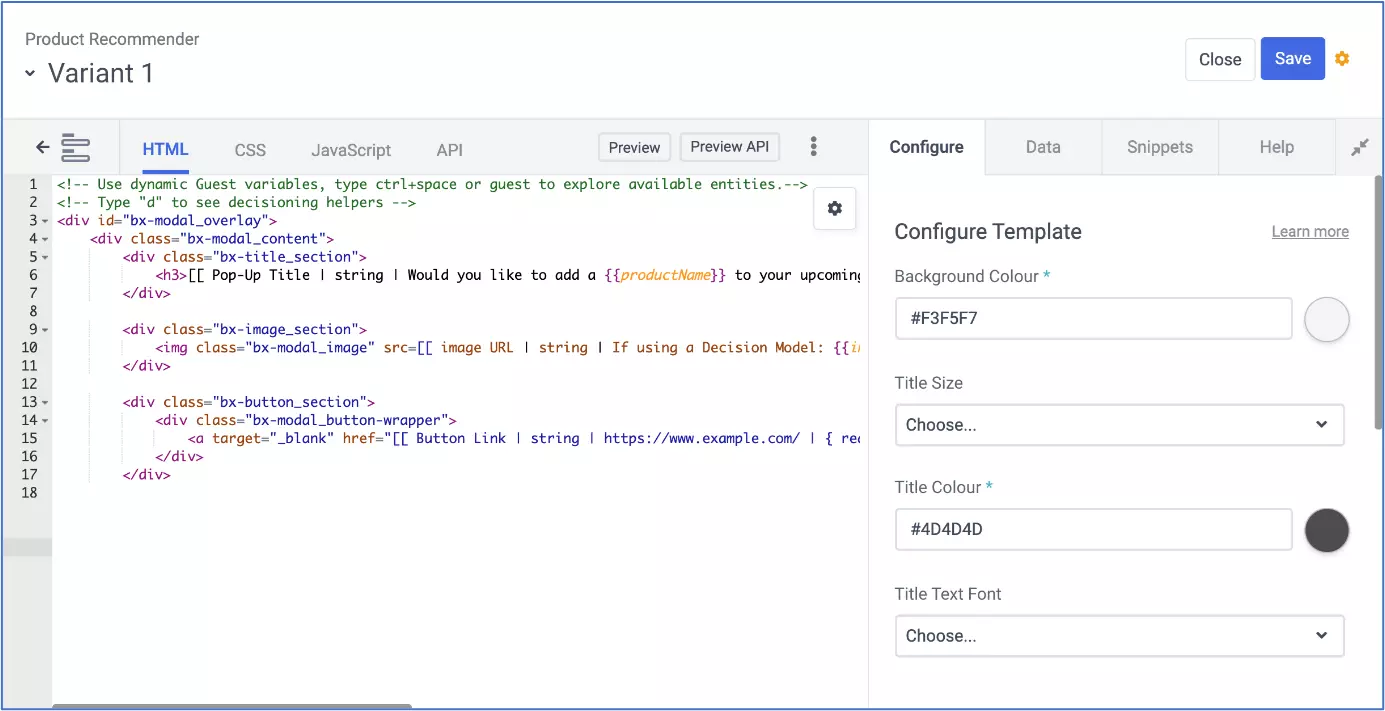Viewport: 1385px width, 711px height.
Task: Click the horizontal scrollbar of the code editor
Action: click(x=231, y=706)
